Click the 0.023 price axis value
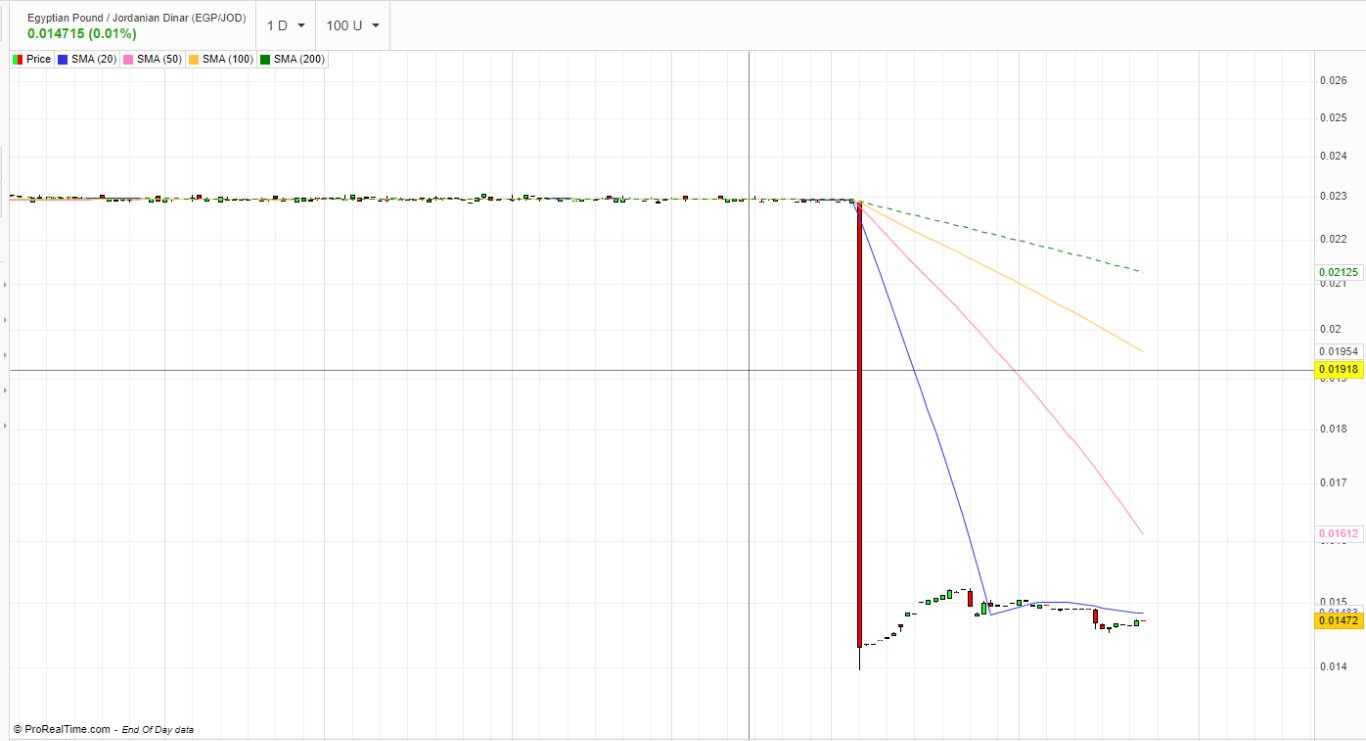Viewport: 1366px width, 741px height. 1332,196
